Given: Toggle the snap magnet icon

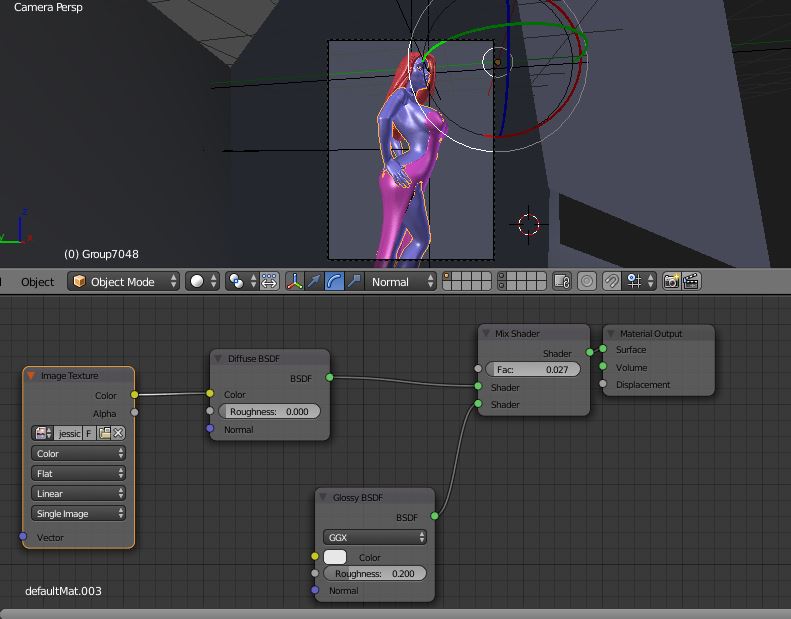Looking at the screenshot, I should click(611, 282).
